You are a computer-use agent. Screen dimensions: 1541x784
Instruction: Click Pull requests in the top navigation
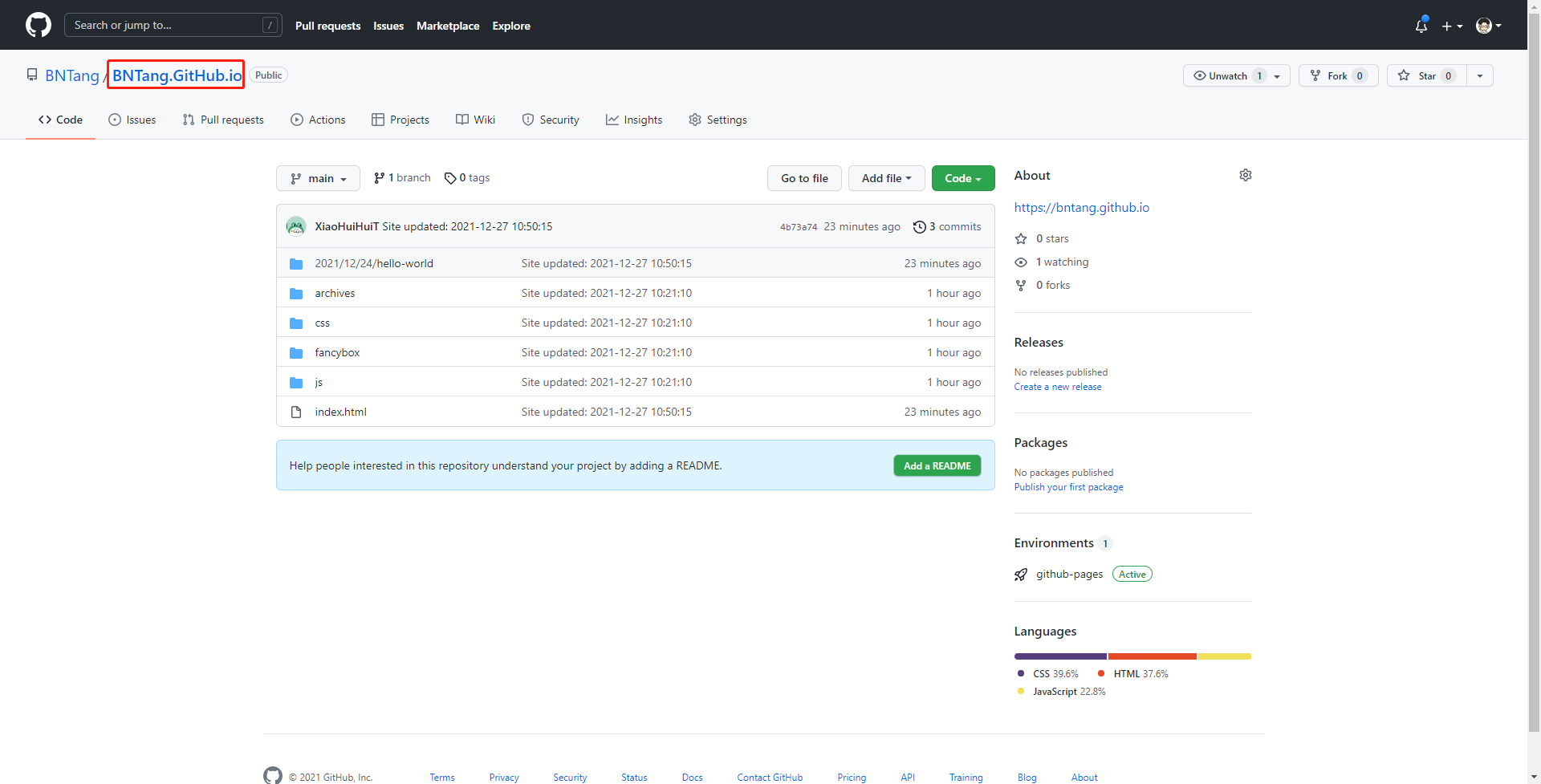point(327,26)
